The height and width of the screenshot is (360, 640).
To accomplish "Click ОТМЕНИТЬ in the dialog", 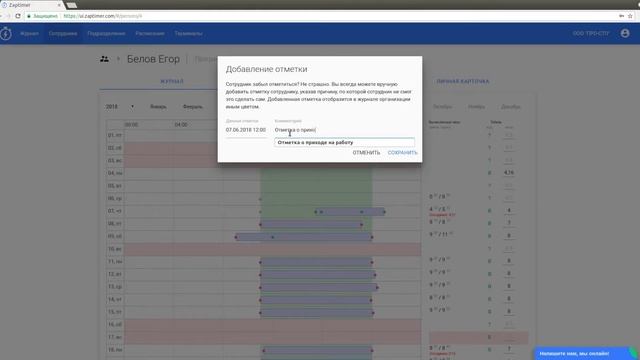I will (366, 153).
